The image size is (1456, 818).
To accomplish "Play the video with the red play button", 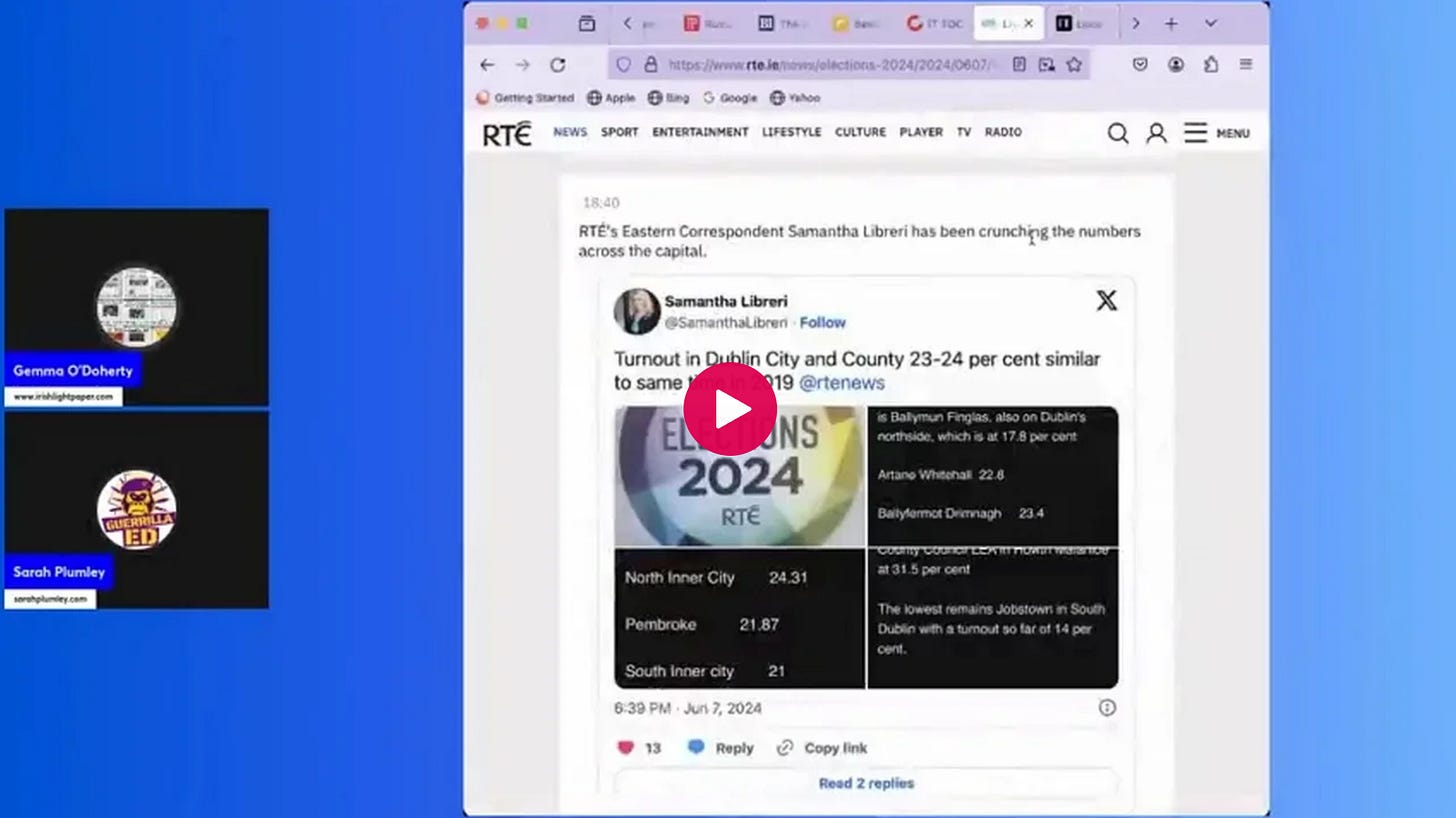I will point(730,409).
